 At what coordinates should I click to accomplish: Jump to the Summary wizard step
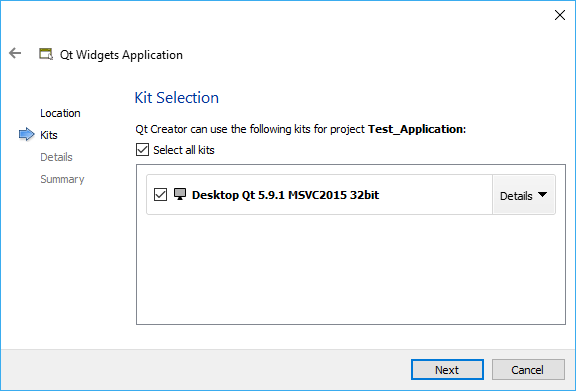pos(62,179)
